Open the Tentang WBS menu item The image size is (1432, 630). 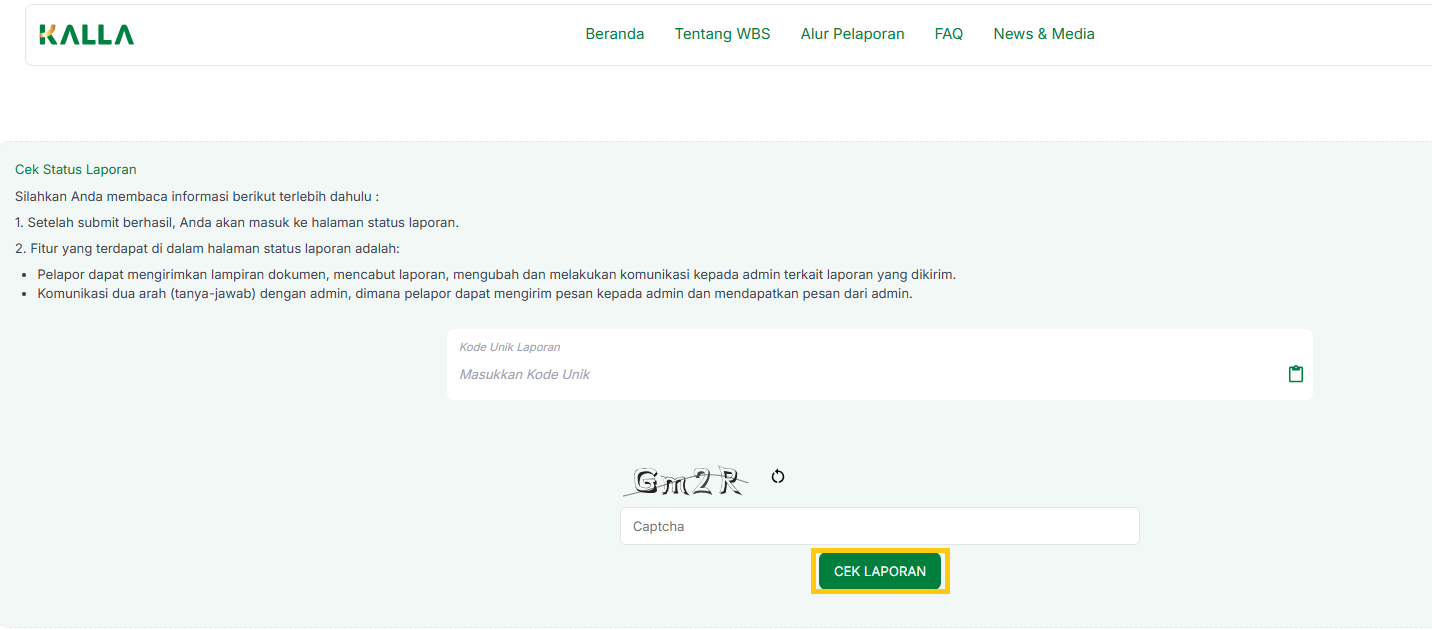tap(722, 34)
